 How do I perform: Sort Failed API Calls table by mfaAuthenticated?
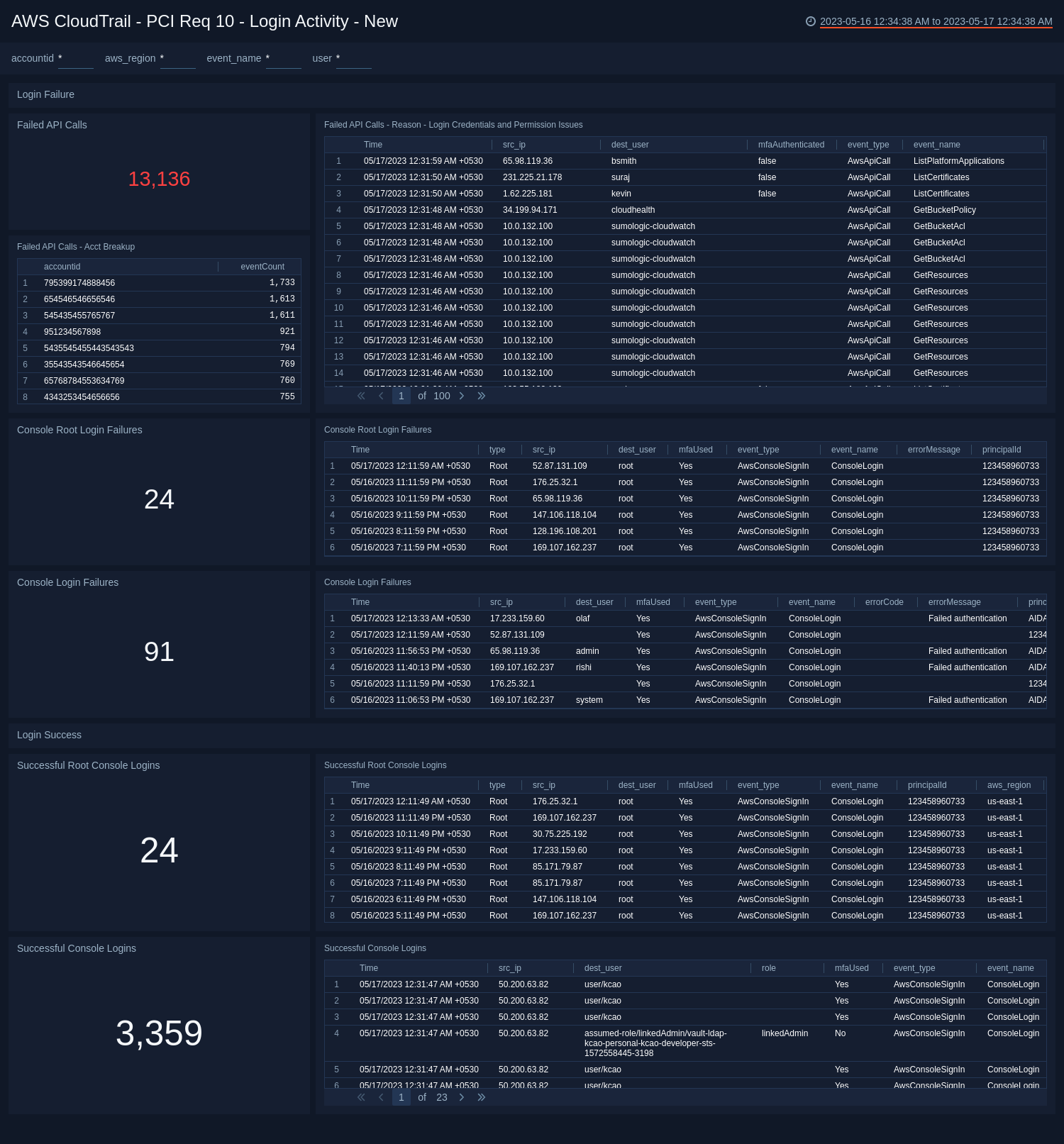point(791,145)
